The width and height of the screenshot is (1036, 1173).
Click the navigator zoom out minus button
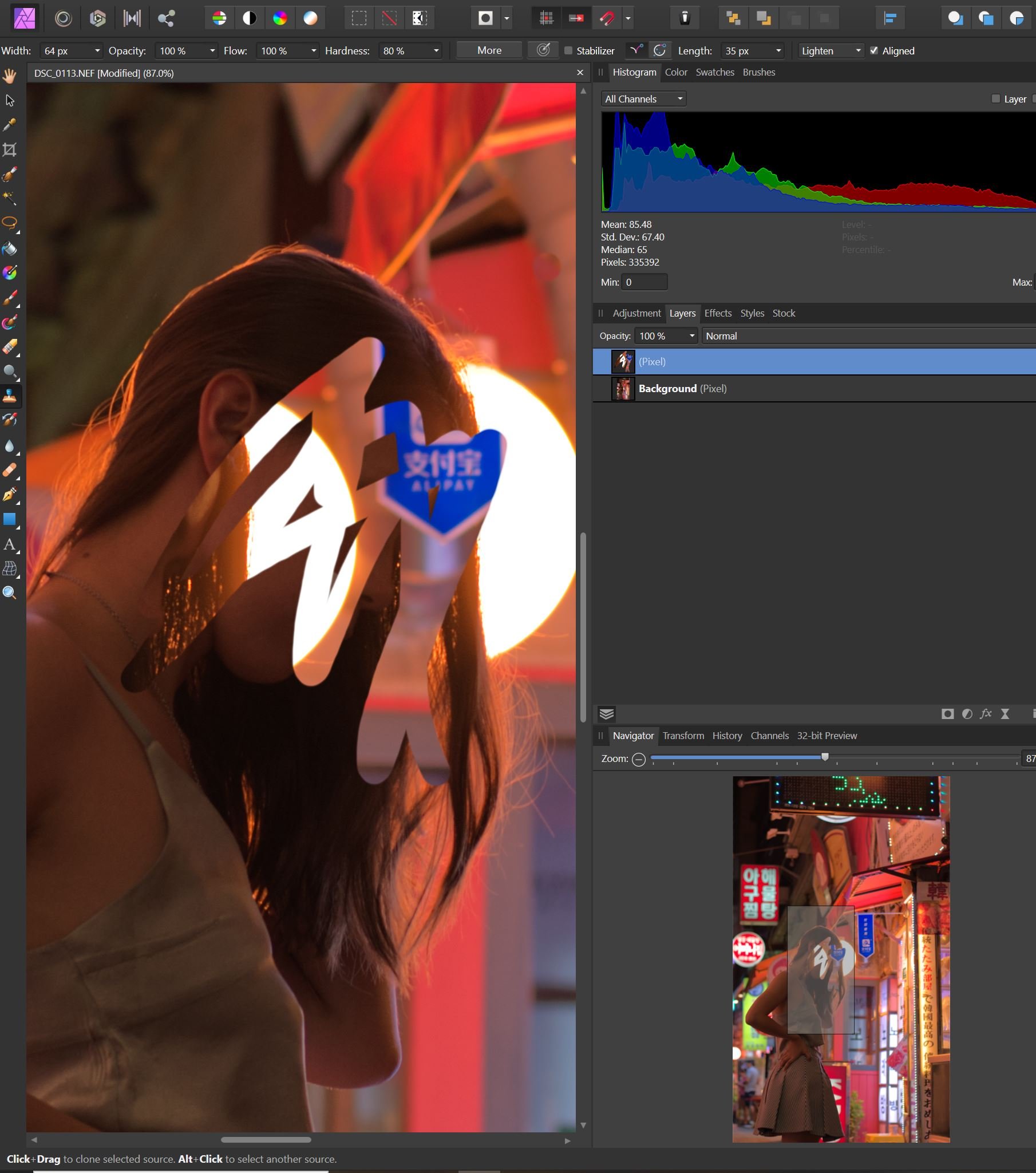638,760
